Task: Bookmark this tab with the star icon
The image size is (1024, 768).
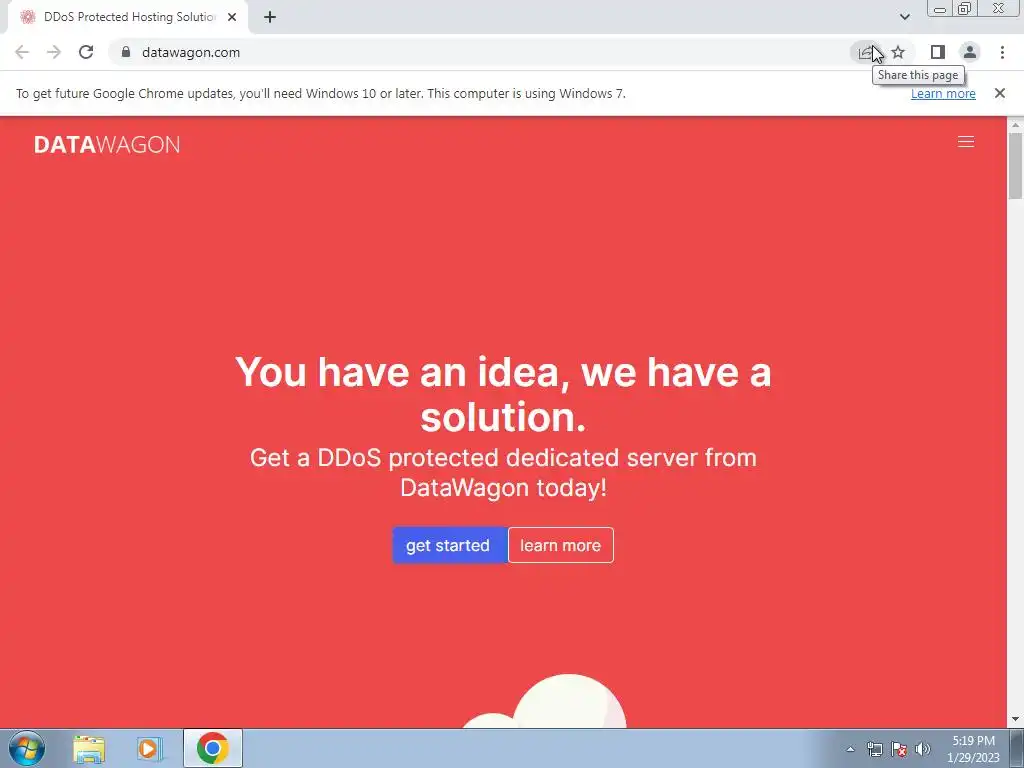Action: coord(899,52)
